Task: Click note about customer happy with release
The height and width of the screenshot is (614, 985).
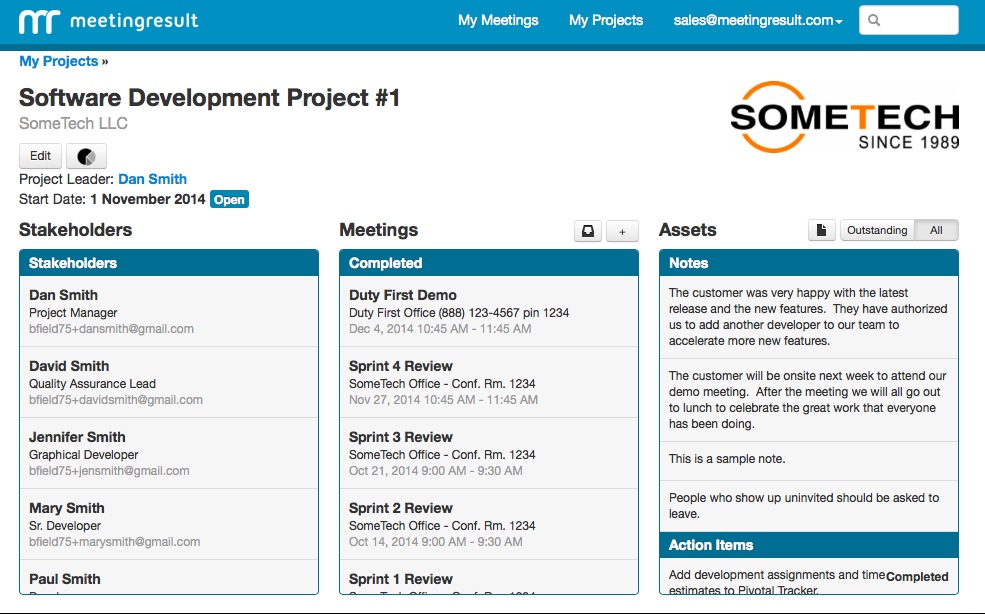Action: (x=808, y=317)
